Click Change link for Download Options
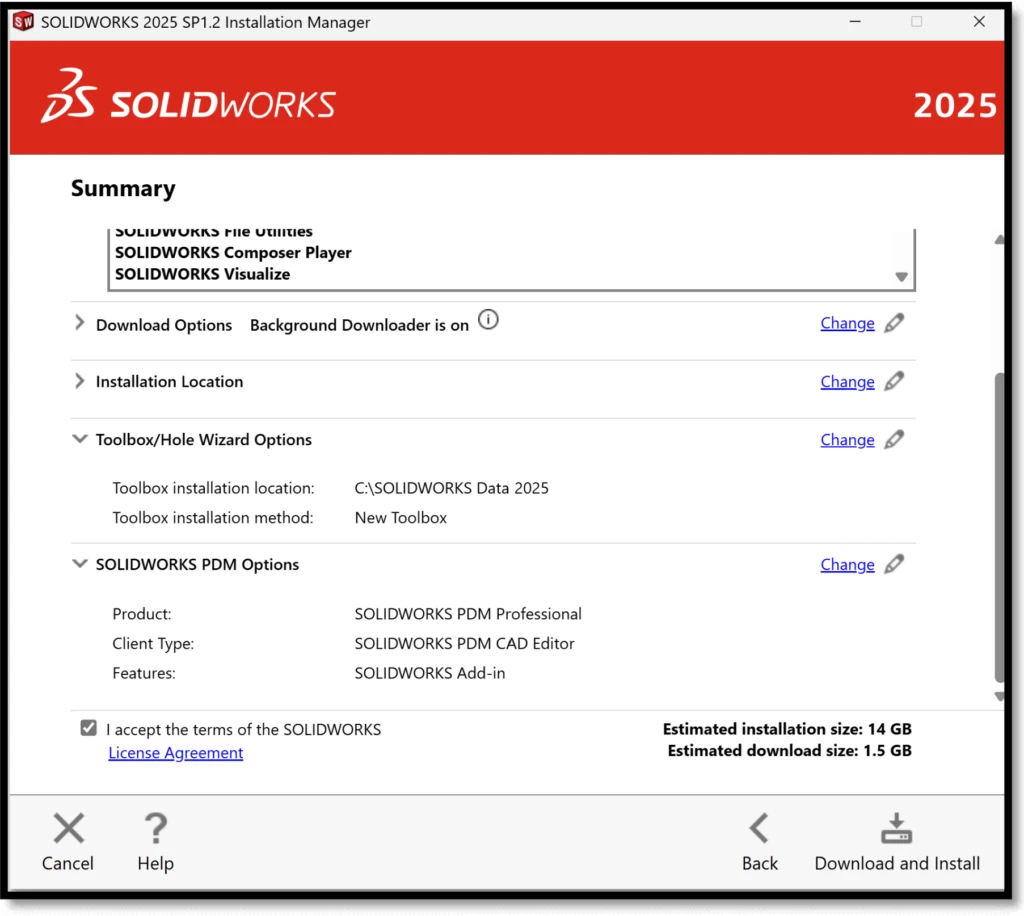1024x916 pixels. point(847,323)
